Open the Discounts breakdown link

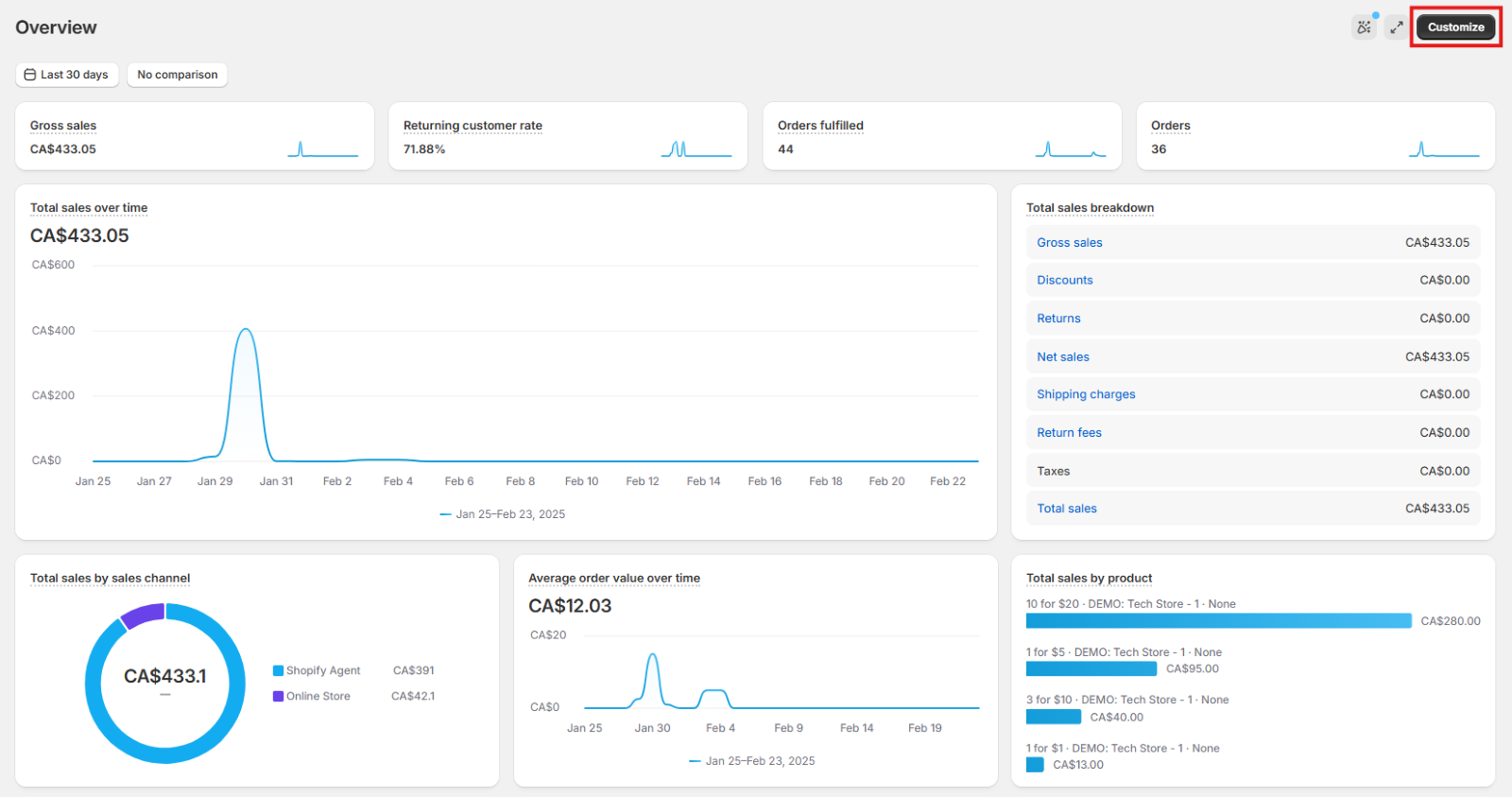point(1064,280)
